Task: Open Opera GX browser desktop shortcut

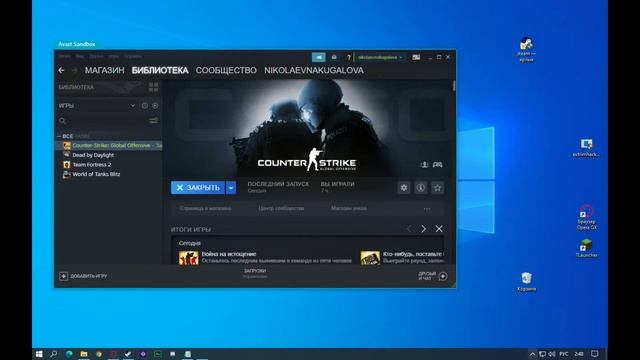Action: 587,218
